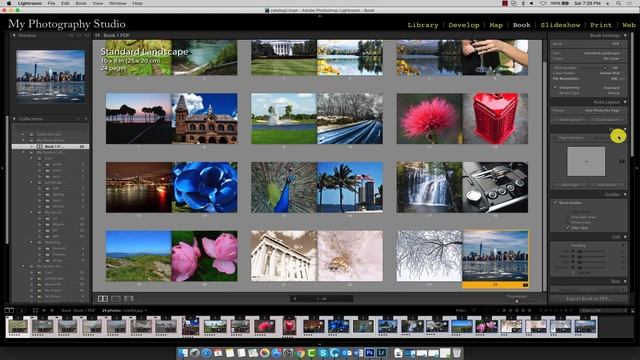640x360 pixels.
Task: Open Photoshop from the Dock
Action: pyautogui.click(x=370, y=352)
